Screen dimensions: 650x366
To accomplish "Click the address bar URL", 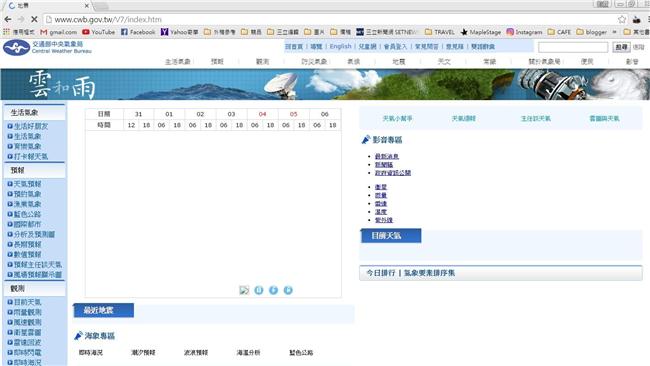I will point(108,19).
